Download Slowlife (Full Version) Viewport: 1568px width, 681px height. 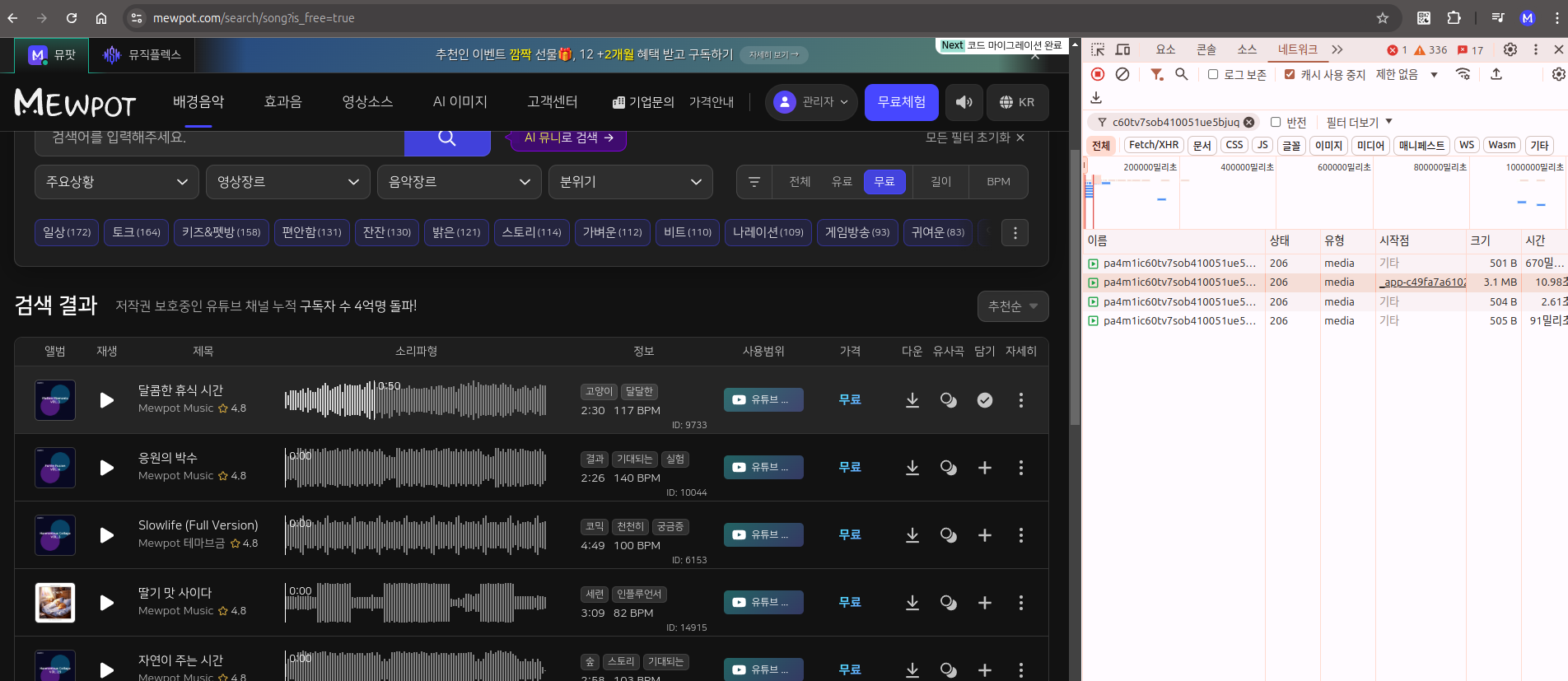tap(912, 535)
